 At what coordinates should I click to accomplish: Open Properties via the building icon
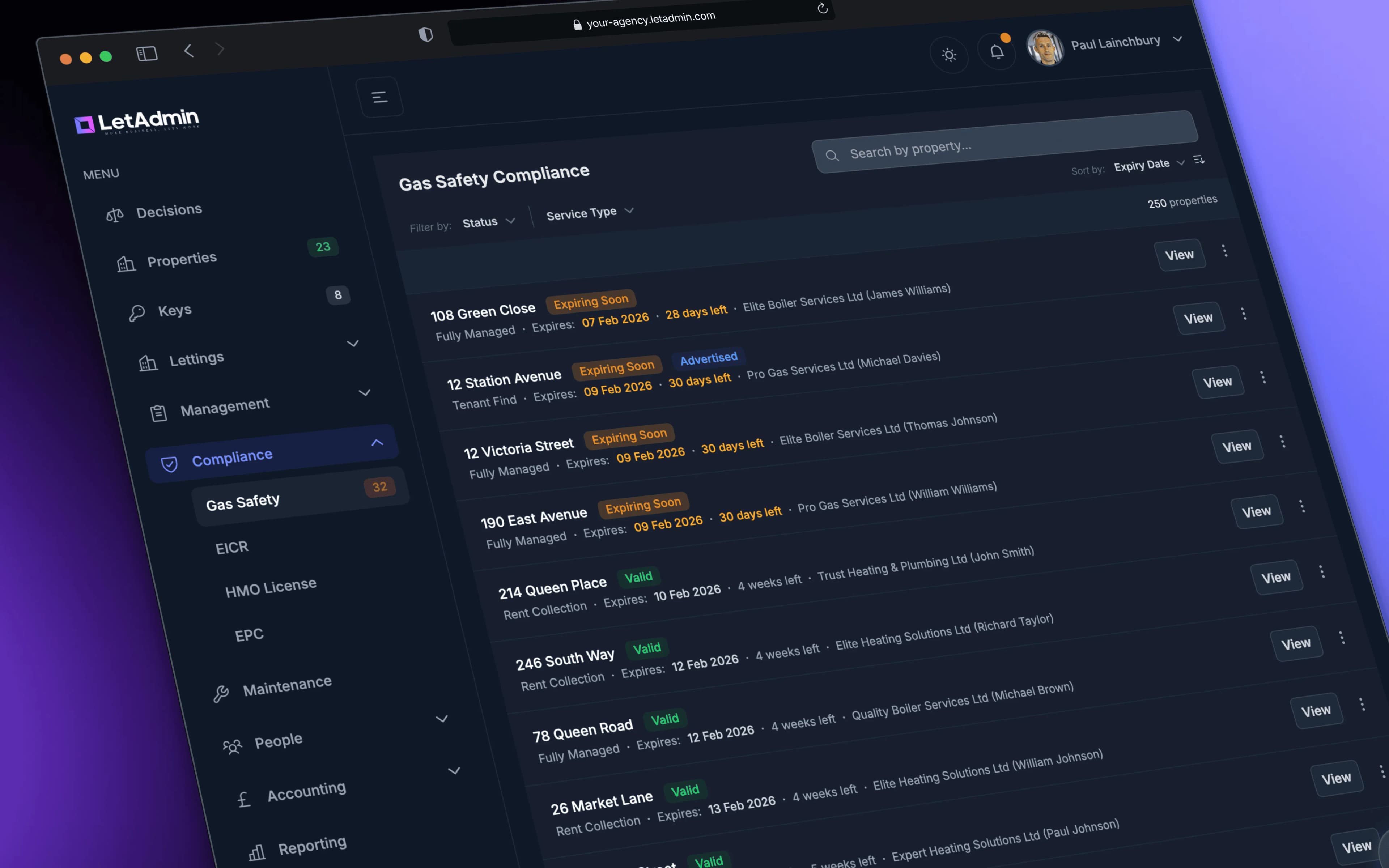[x=127, y=262]
